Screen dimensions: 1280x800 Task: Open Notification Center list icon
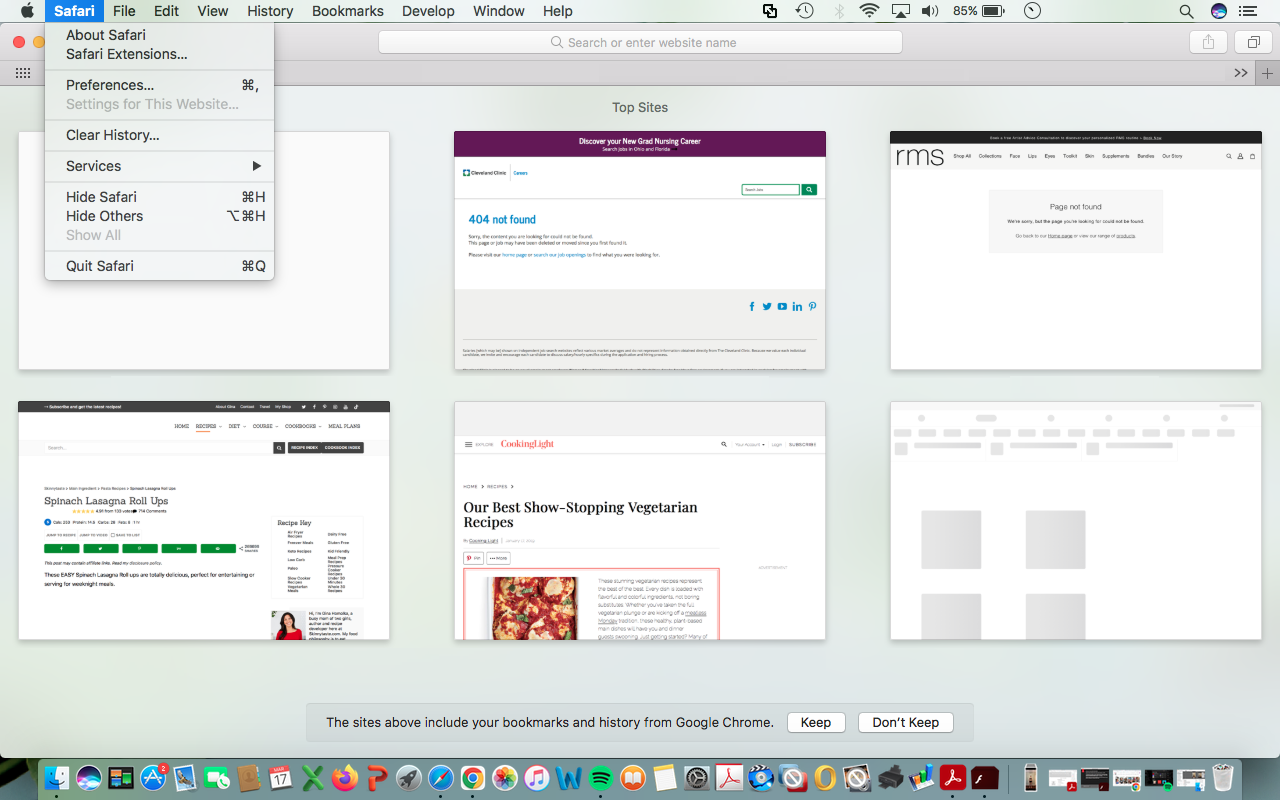1247,11
